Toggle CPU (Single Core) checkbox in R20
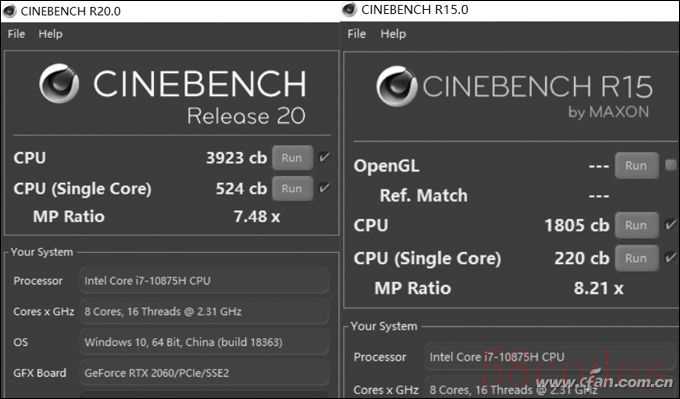This screenshot has height=399, width=680. click(x=324, y=188)
